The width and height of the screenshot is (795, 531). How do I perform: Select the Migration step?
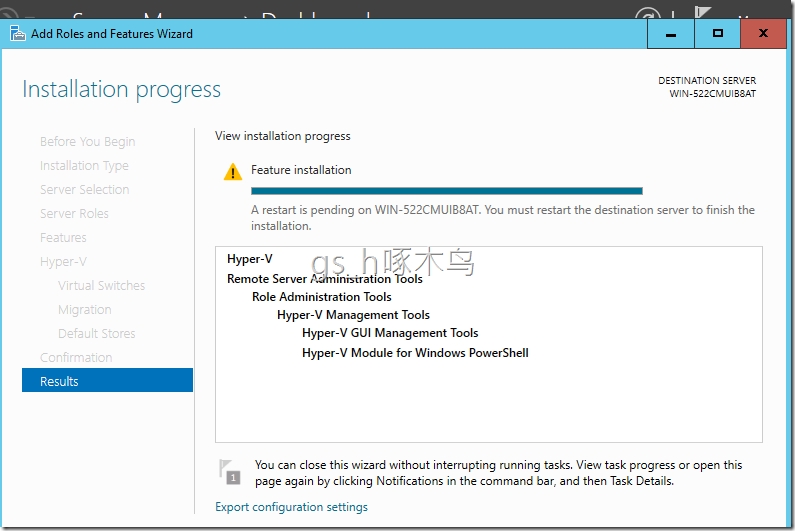[85, 309]
